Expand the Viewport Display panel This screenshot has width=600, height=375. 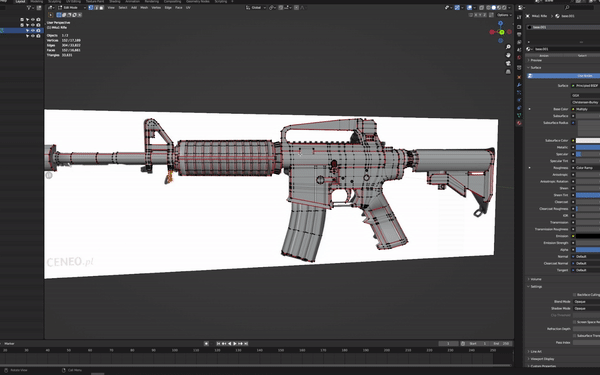tap(541, 359)
